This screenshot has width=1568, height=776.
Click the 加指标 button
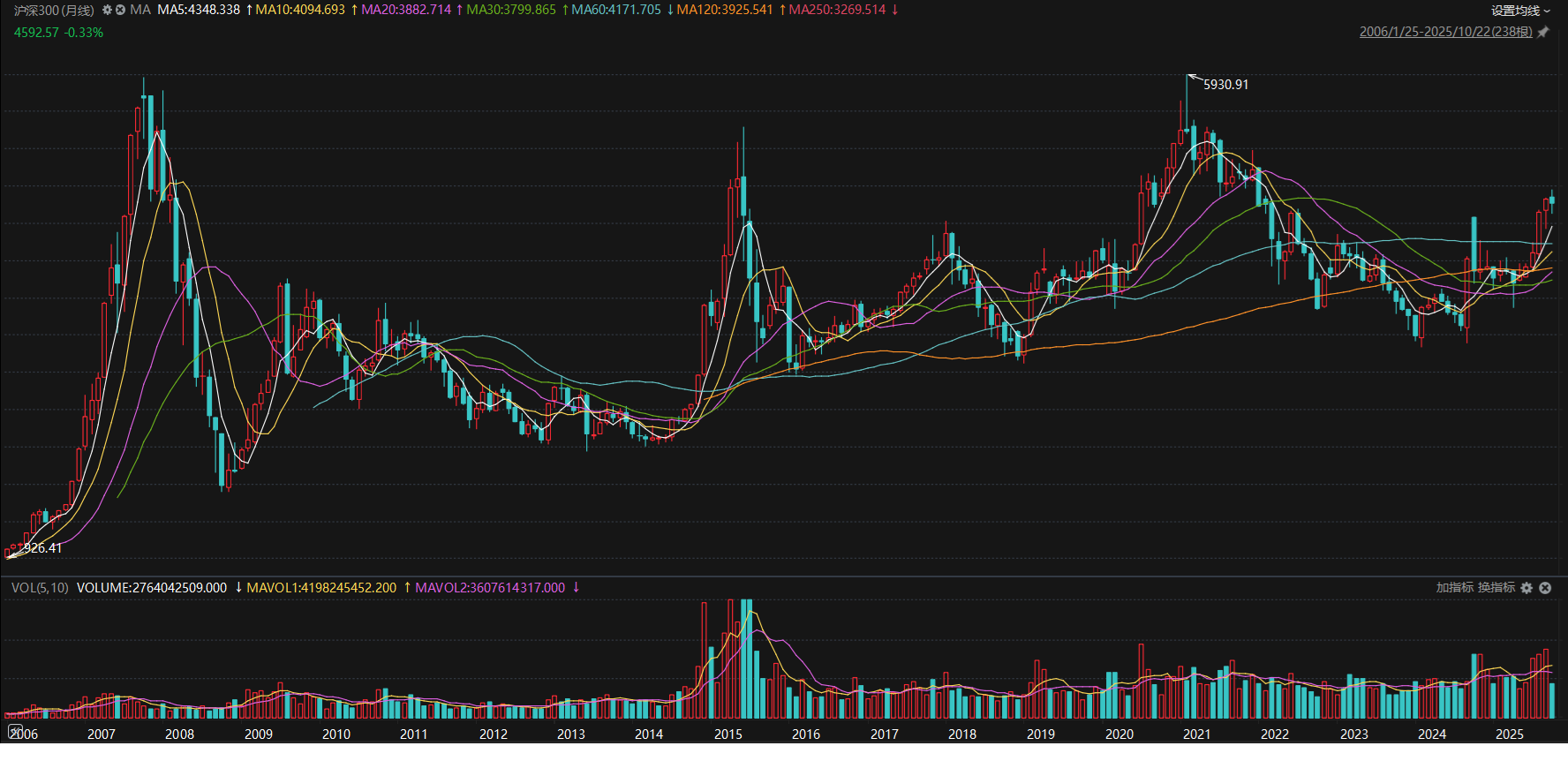click(x=1454, y=588)
